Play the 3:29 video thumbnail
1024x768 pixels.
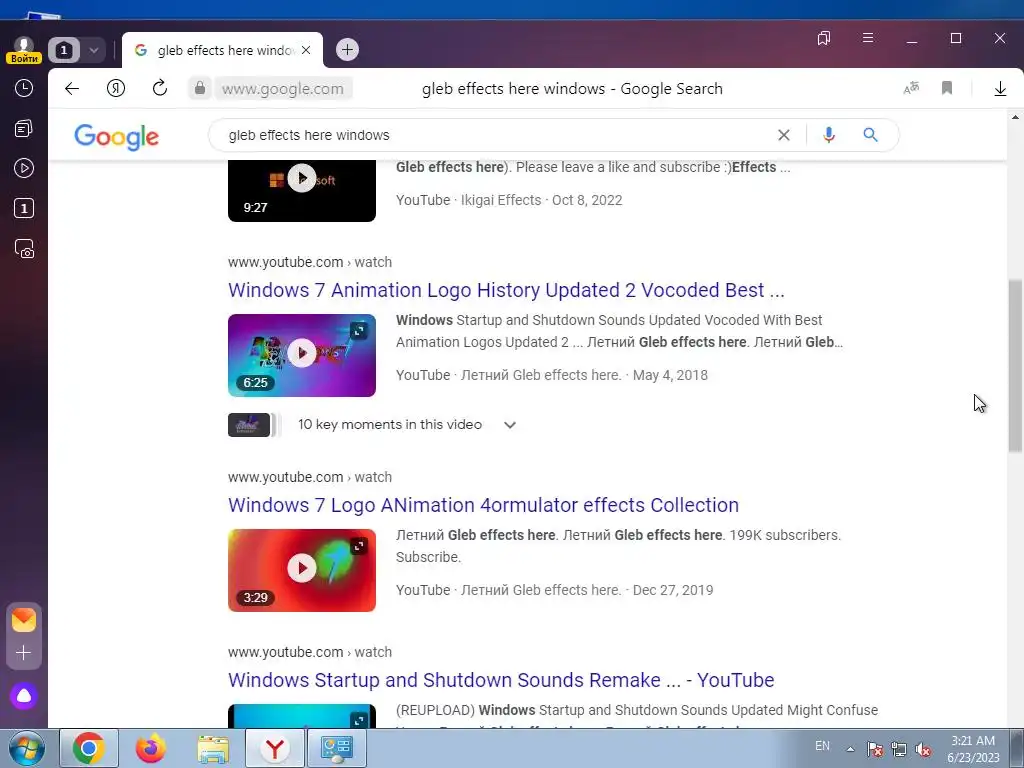click(x=302, y=570)
